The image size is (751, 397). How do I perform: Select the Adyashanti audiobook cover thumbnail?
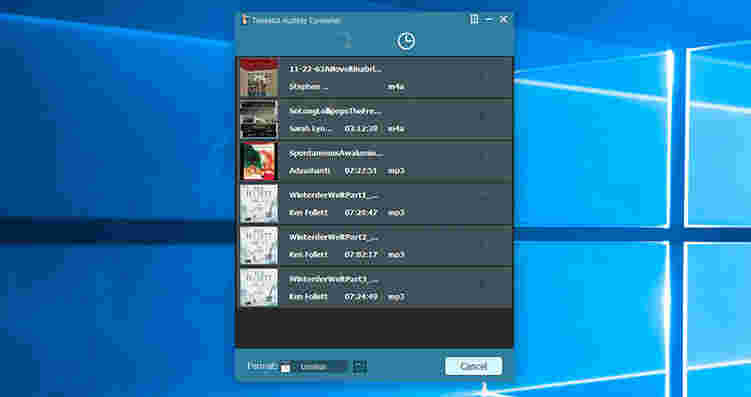coord(259,161)
